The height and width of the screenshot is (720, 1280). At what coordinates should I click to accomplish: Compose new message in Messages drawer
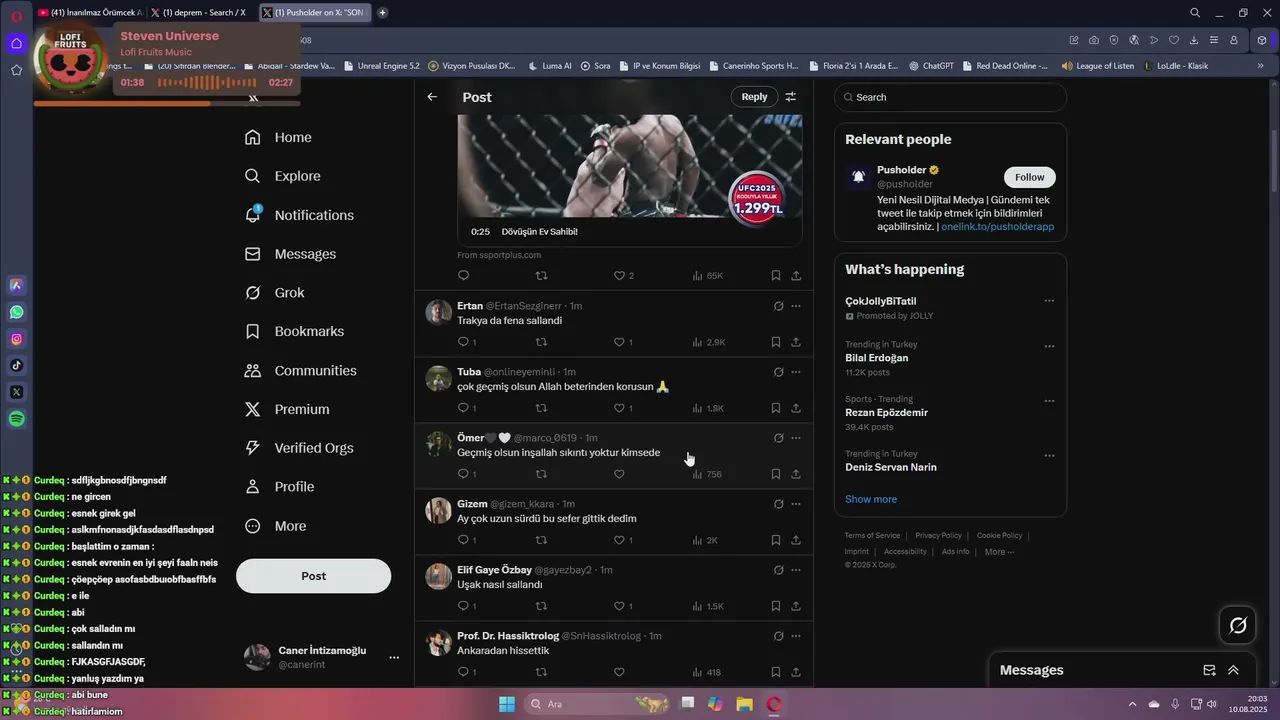tap(1209, 670)
